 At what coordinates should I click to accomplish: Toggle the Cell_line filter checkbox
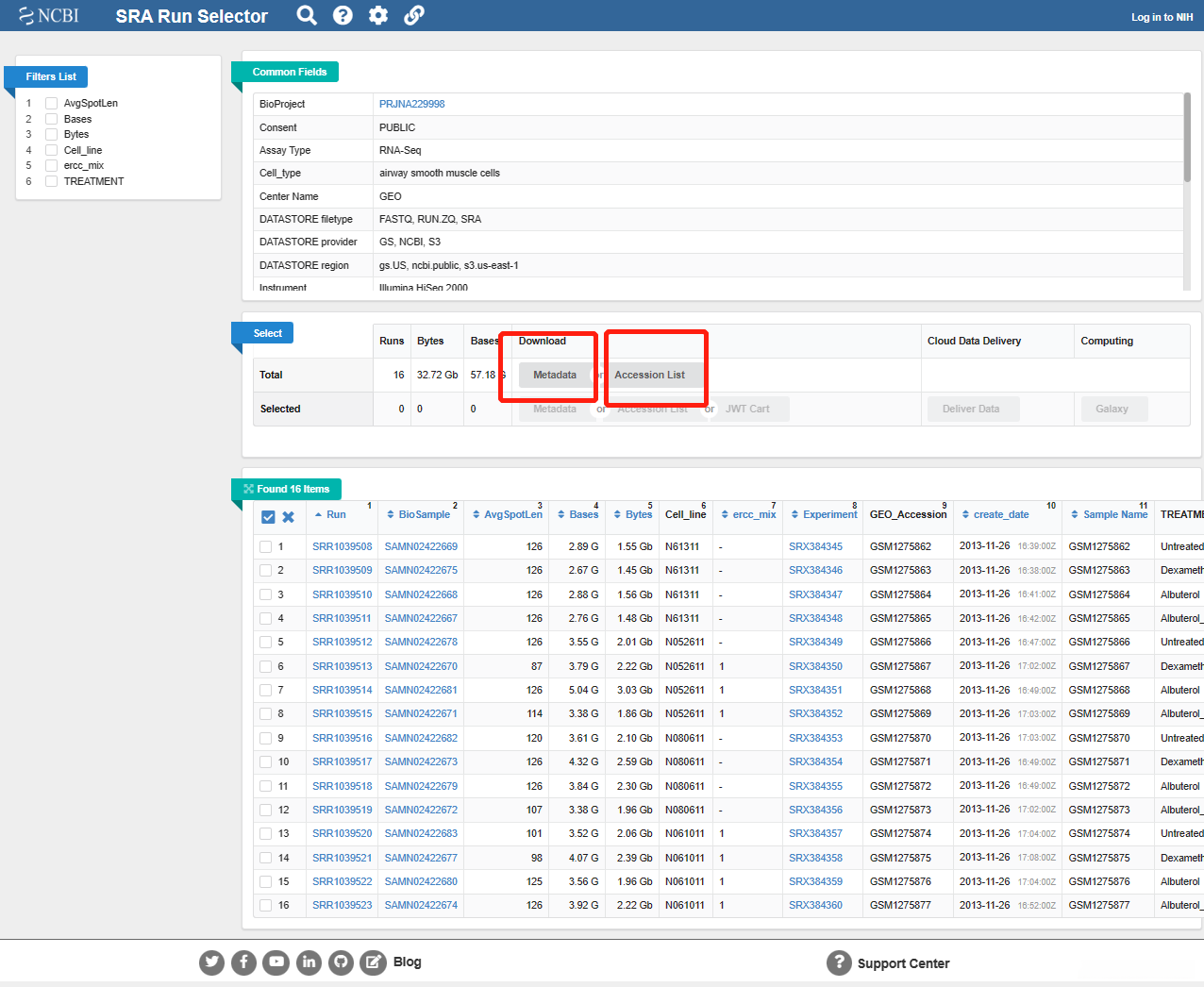(52, 150)
